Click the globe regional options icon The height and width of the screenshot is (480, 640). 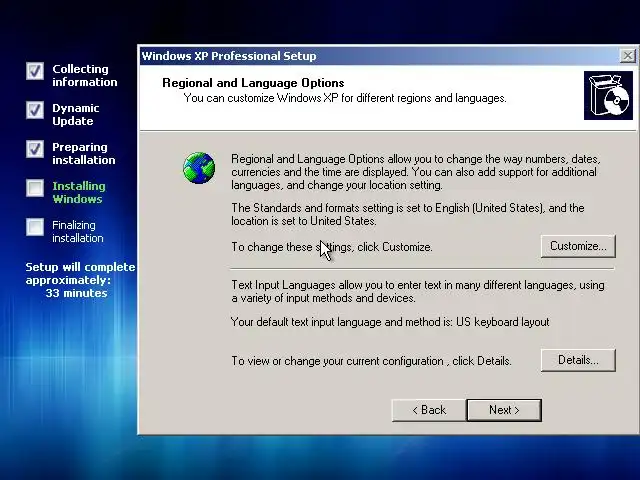(x=199, y=168)
